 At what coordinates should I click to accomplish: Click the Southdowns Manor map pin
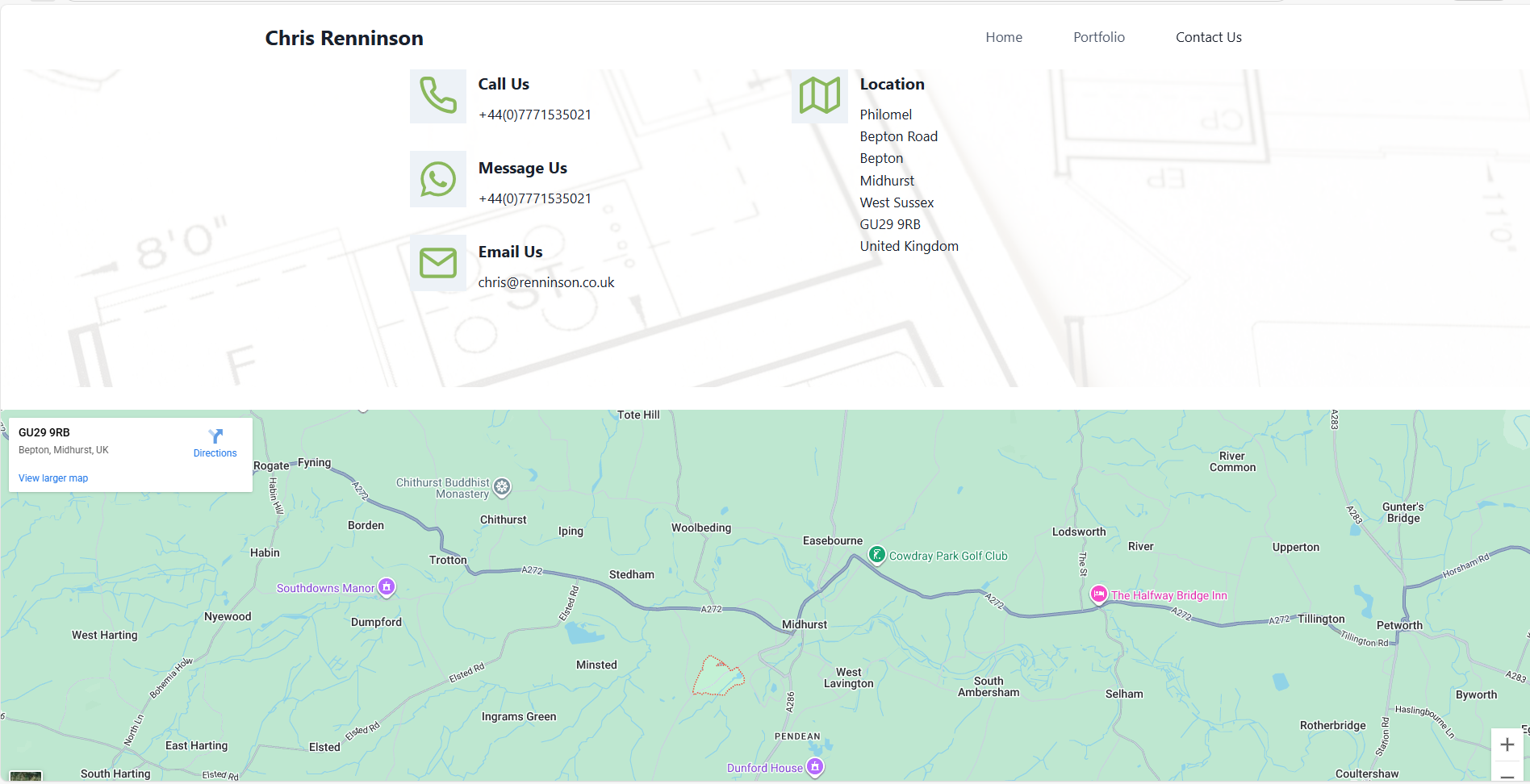[387, 587]
